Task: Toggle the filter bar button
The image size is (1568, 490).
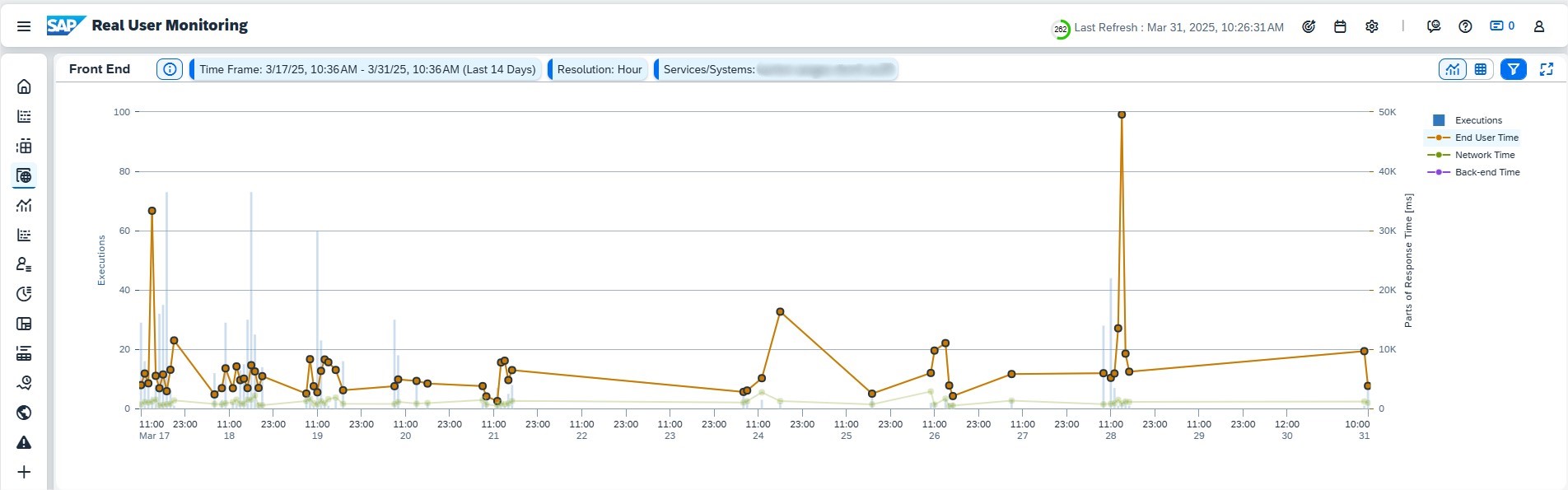Action: 1513,69
